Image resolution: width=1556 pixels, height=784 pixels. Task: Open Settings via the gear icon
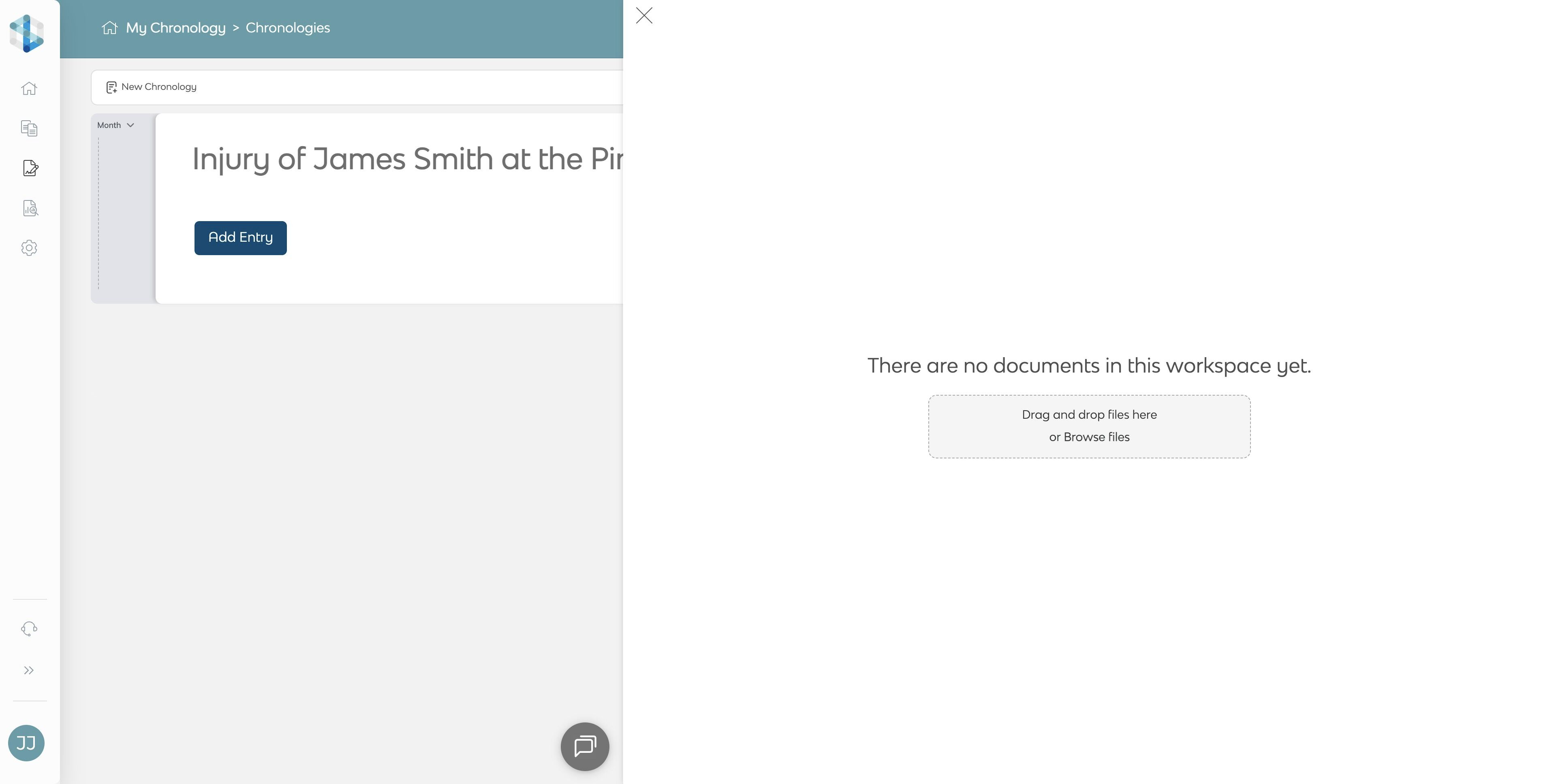pos(29,248)
